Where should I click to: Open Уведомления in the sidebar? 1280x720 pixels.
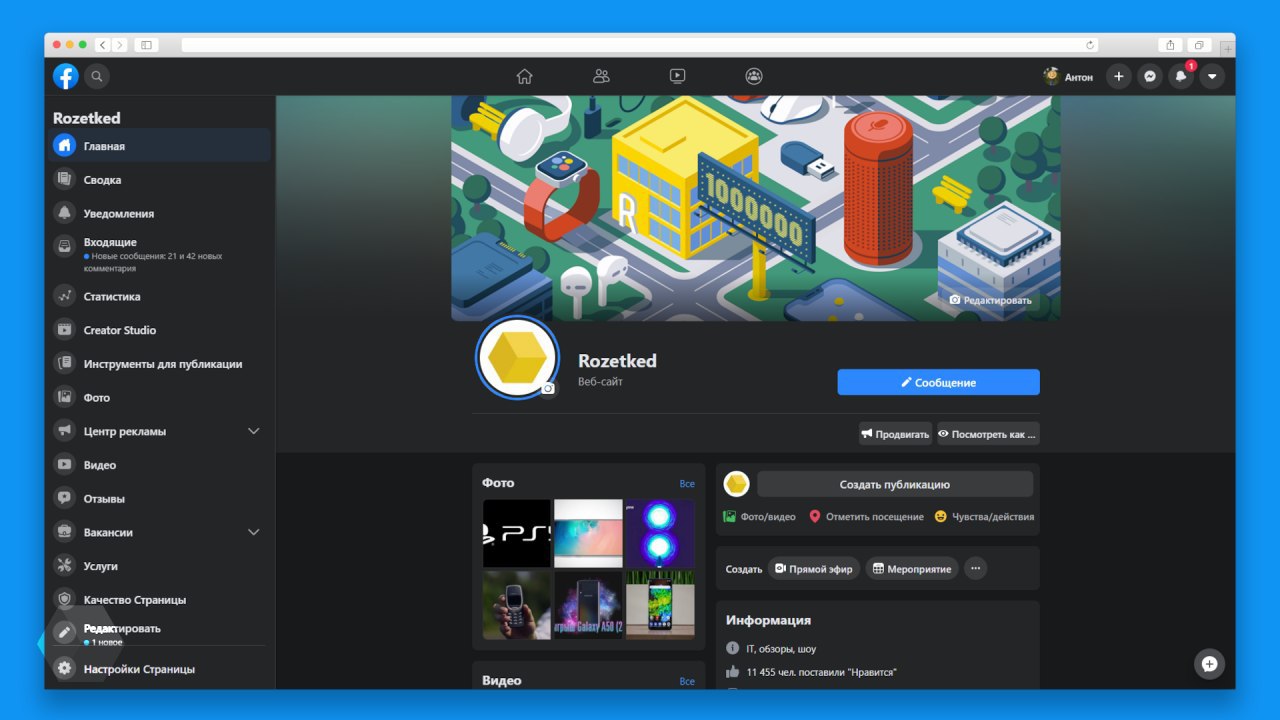pos(160,213)
